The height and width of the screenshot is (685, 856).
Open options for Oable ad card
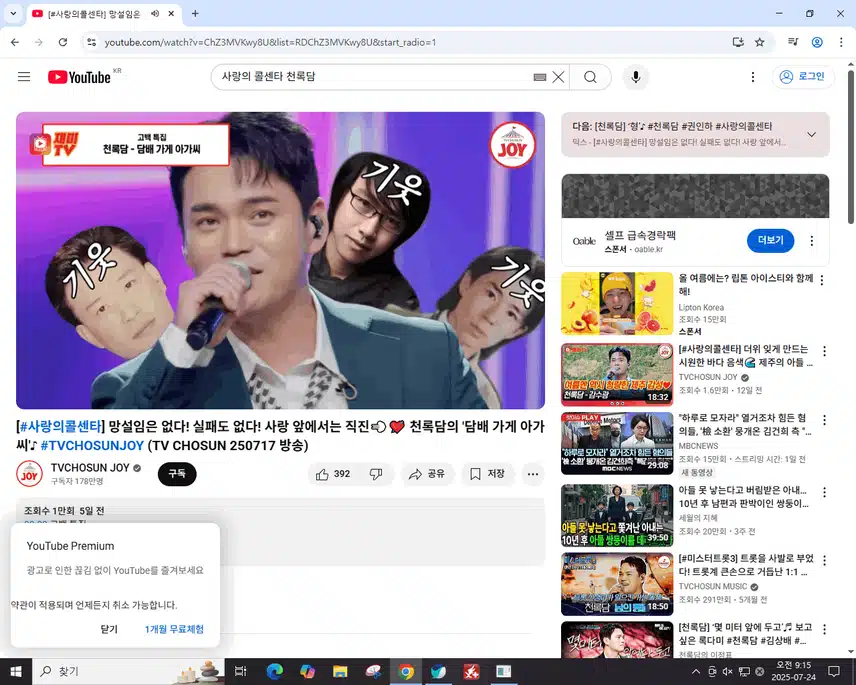point(812,241)
